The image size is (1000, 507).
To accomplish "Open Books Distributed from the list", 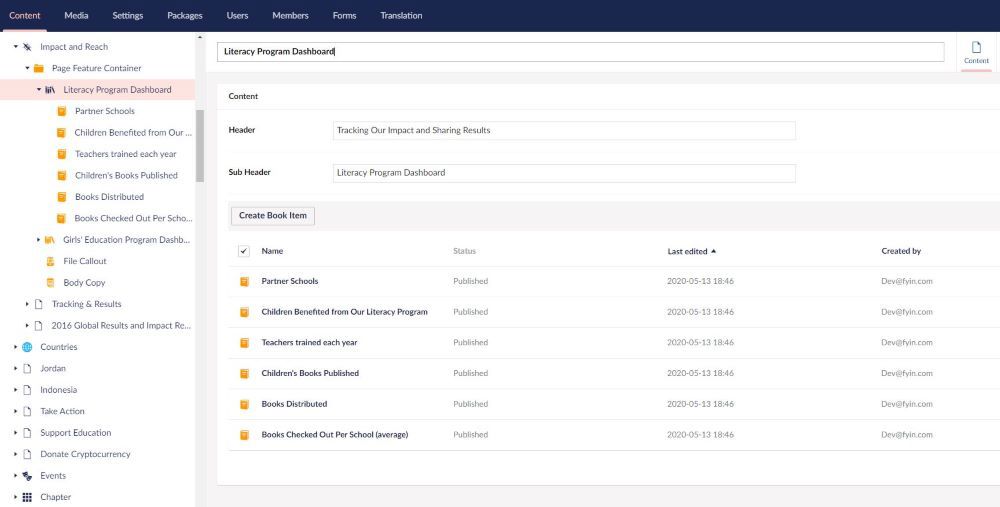I will coord(294,404).
